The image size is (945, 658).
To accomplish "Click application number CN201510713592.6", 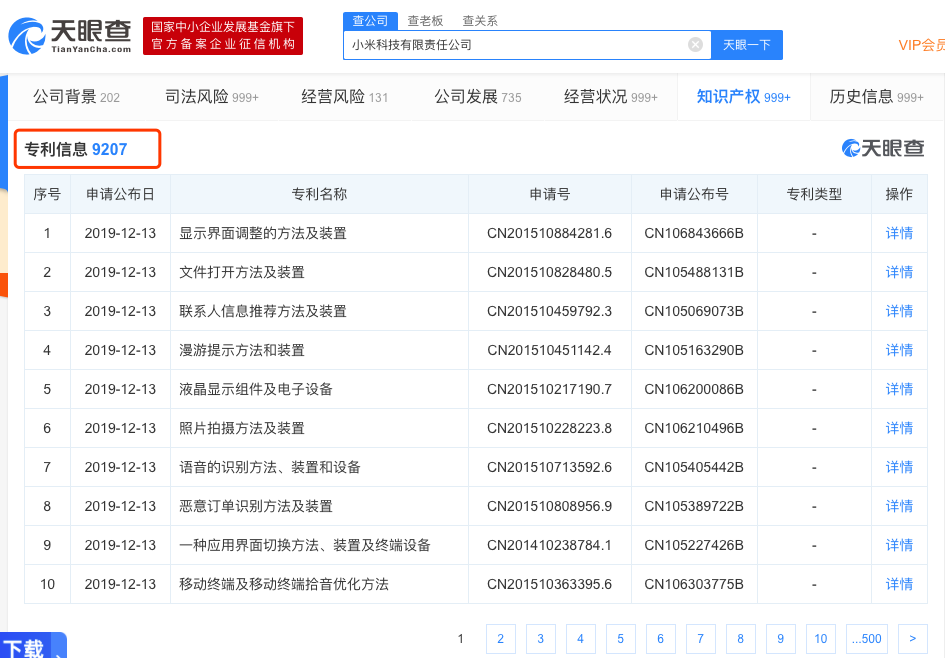I will [550, 467].
